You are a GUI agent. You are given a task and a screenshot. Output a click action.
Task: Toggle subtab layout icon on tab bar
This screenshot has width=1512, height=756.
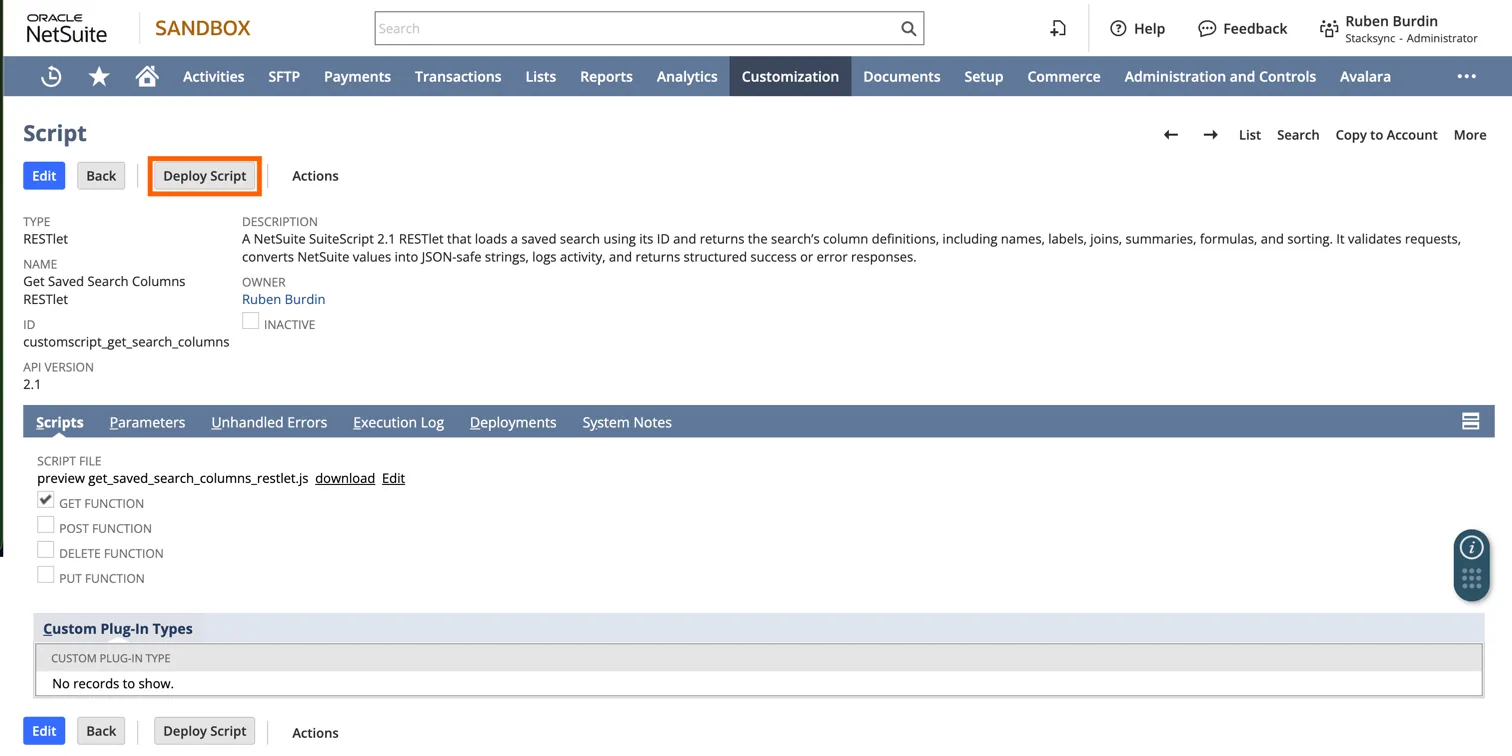click(1470, 422)
